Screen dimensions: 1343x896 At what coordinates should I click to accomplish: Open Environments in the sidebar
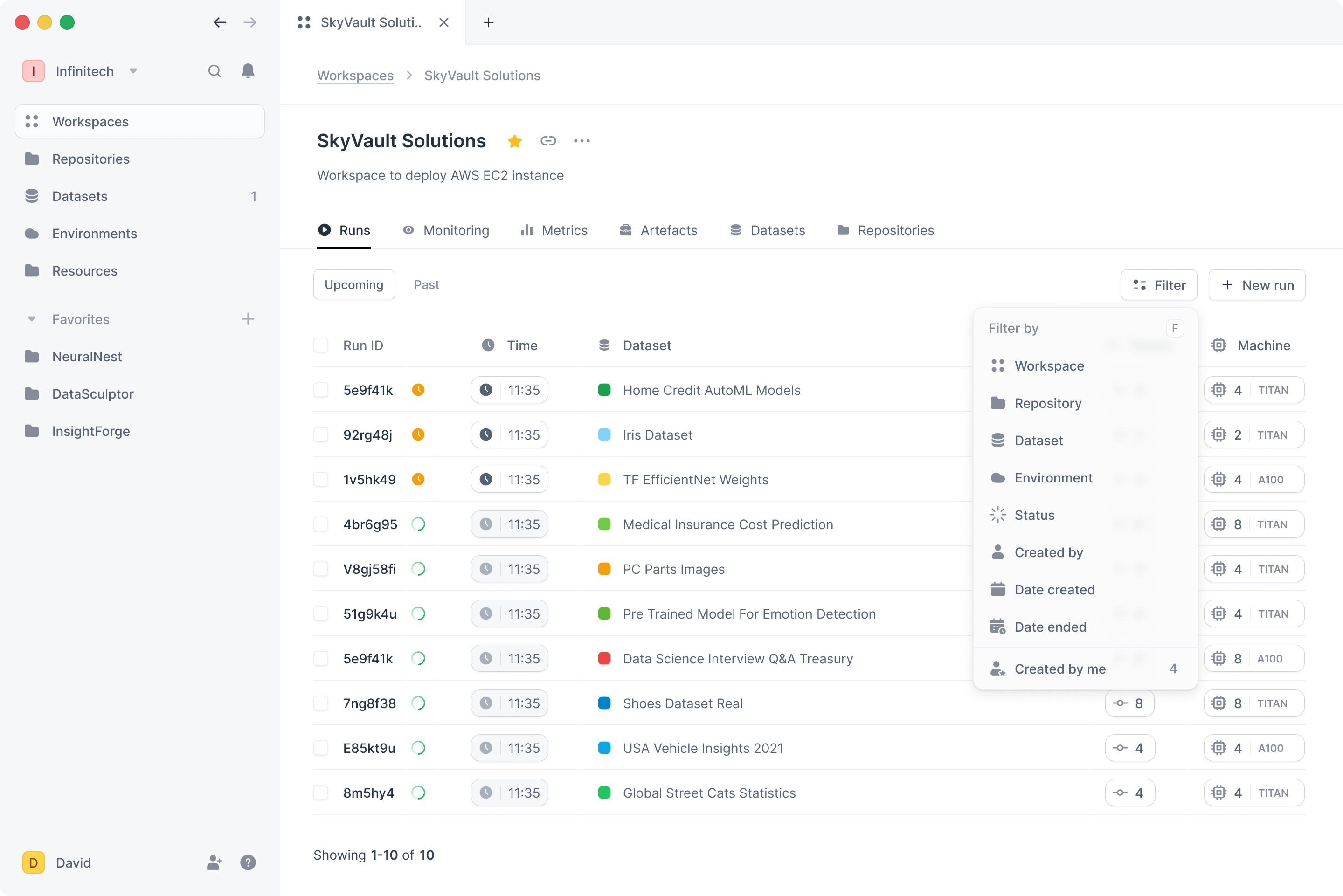tap(139, 233)
